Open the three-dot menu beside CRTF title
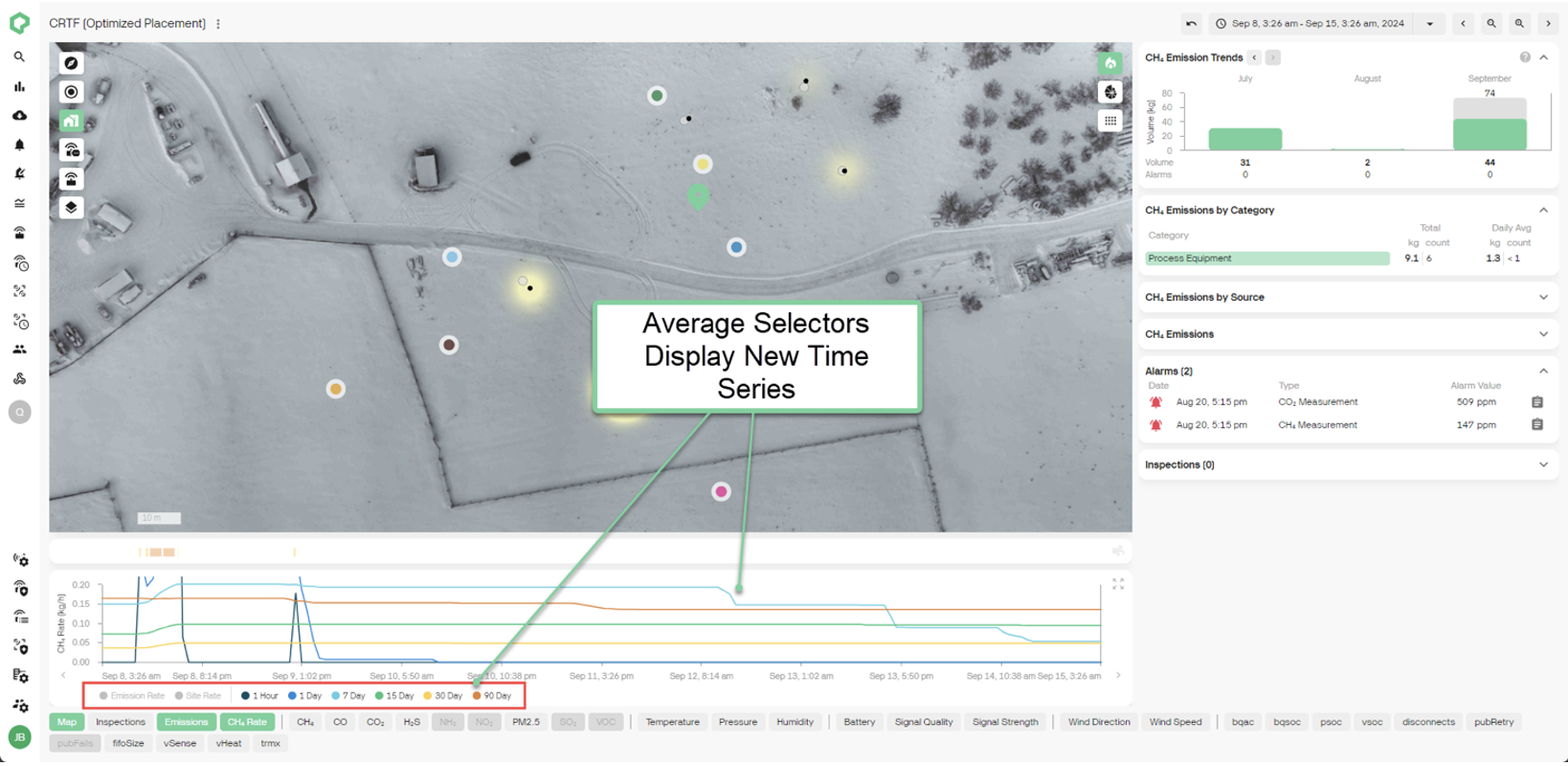The width and height of the screenshot is (1568, 766). 218,24
